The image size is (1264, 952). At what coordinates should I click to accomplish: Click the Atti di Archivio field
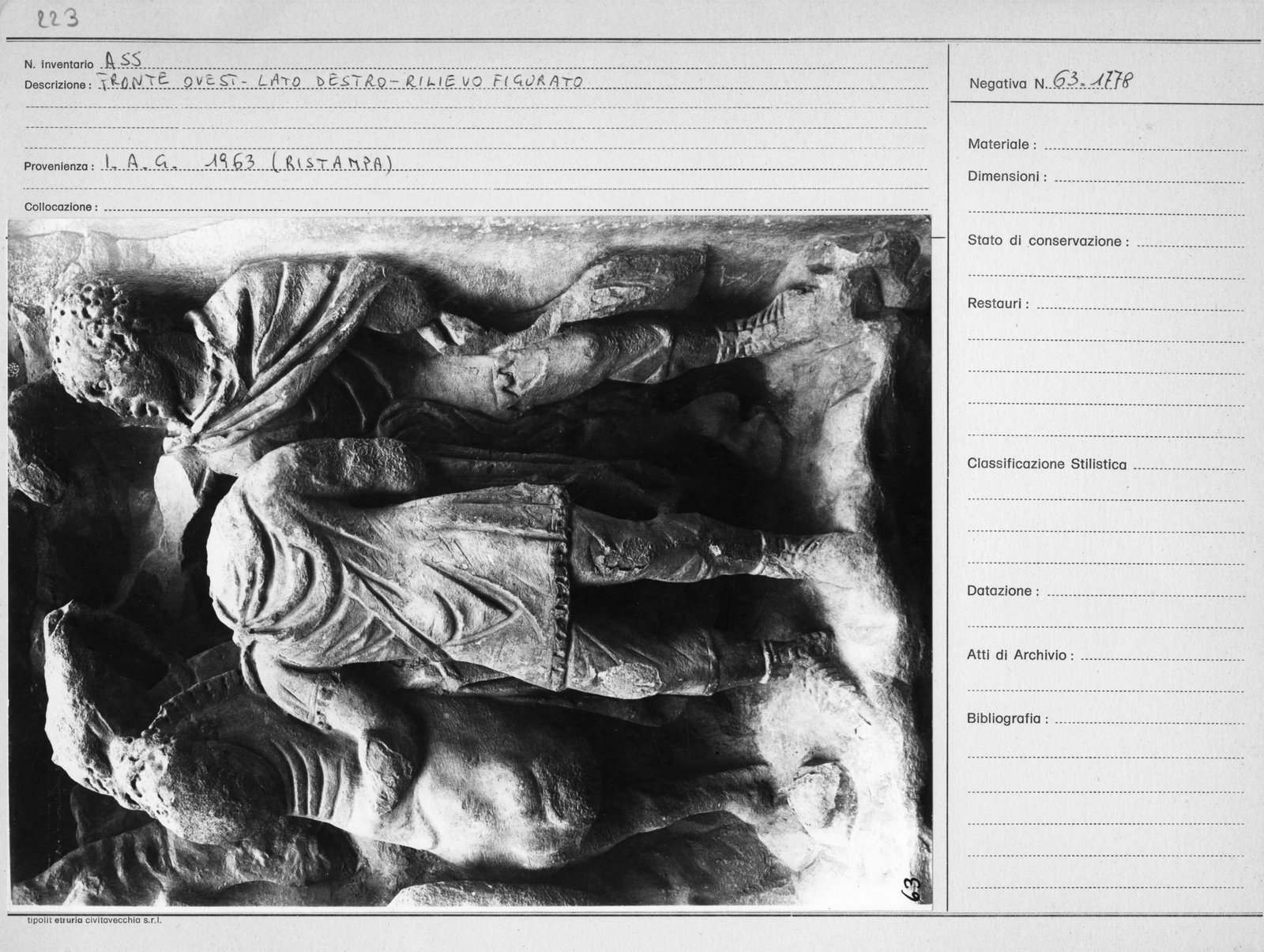click(x=1161, y=656)
